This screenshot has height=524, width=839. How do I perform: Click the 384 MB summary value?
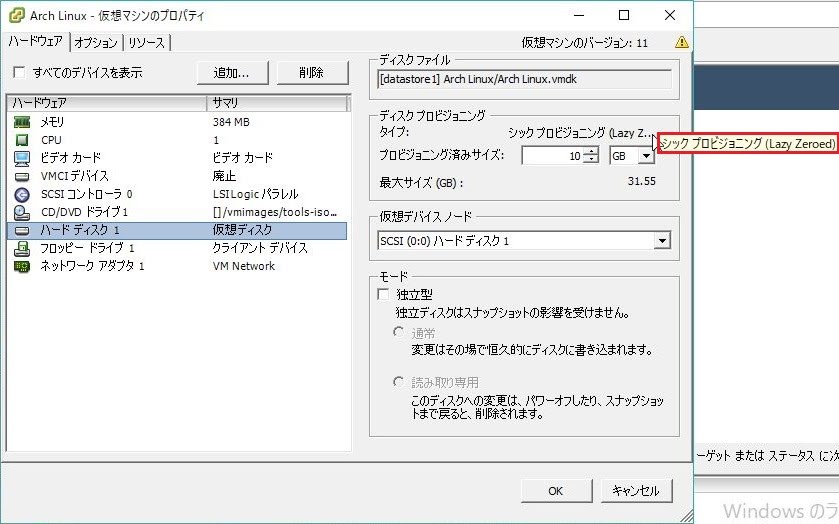pos(231,122)
